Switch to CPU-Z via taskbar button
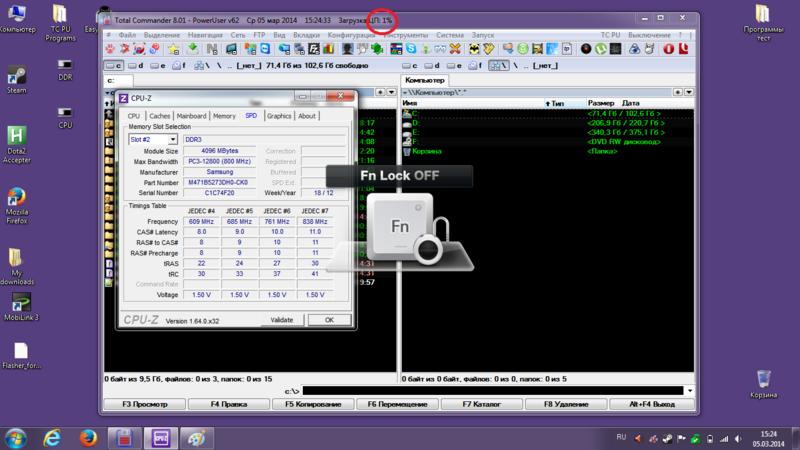Image resolution: width=800 pixels, height=450 pixels. click(161, 438)
